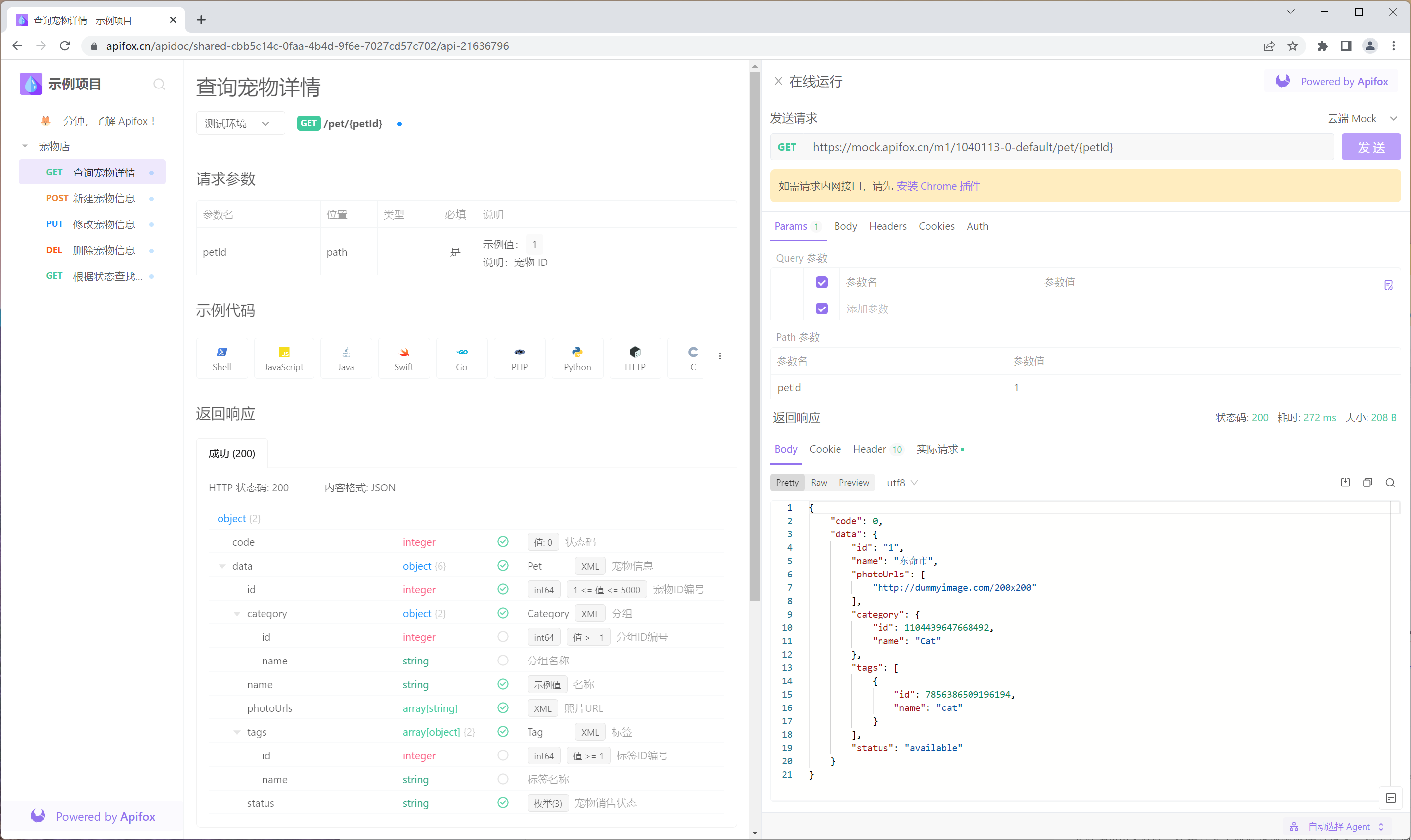1411x840 pixels.
Task: Click the bulk edit query params icon
Action: (1388, 285)
